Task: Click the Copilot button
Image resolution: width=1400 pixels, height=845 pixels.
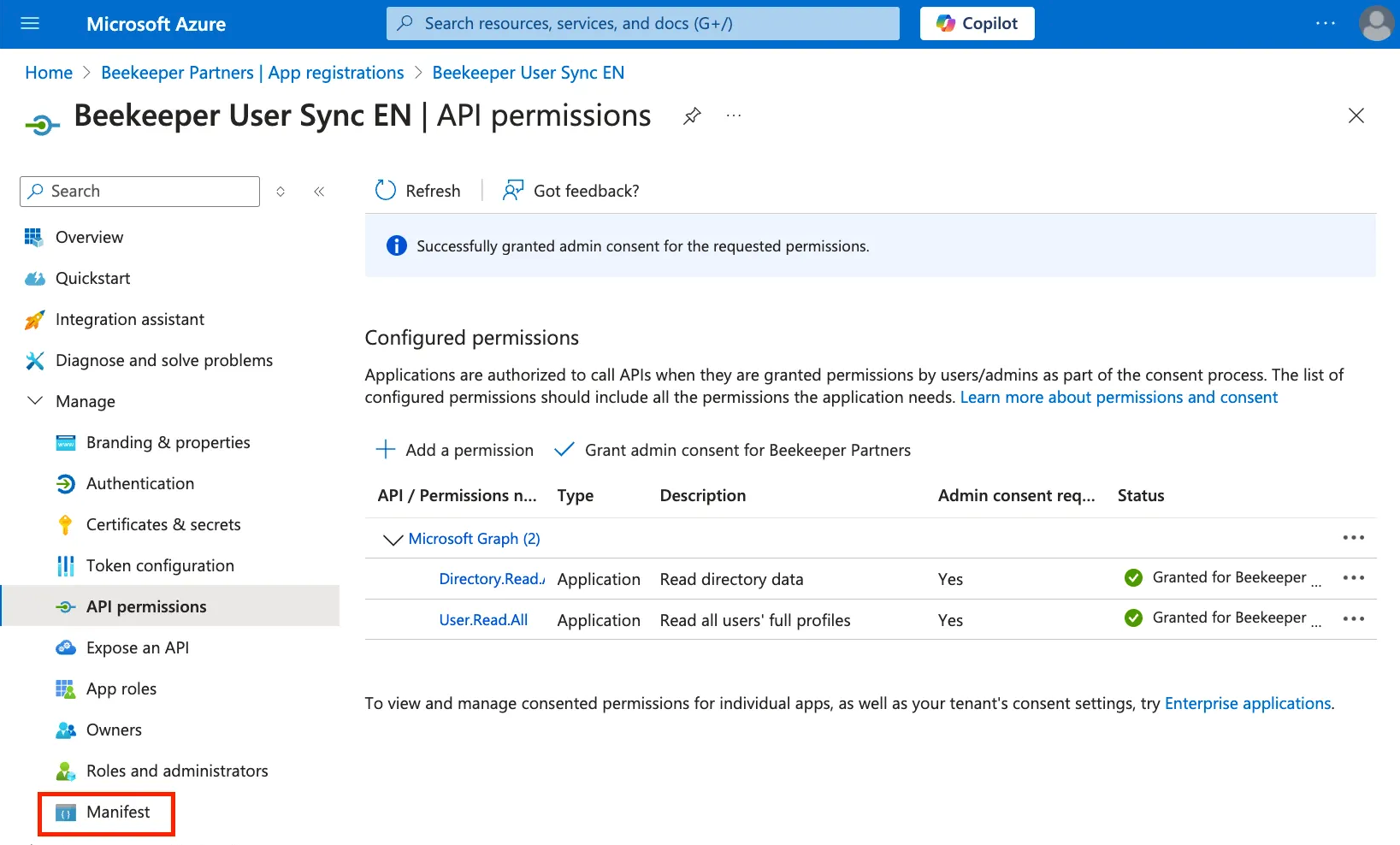Action: click(977, 24)
